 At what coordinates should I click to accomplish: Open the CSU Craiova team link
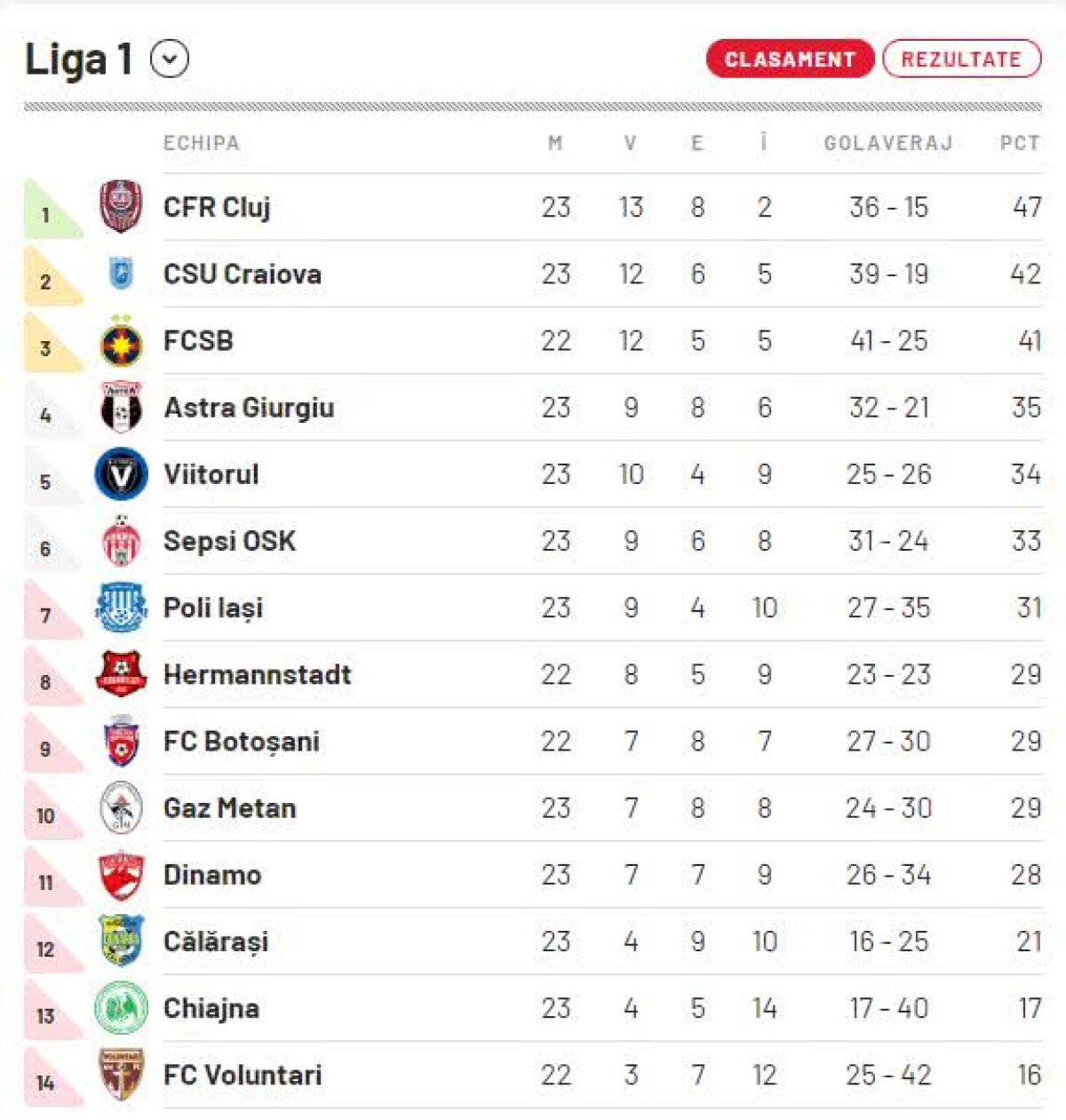coord(242,274)
